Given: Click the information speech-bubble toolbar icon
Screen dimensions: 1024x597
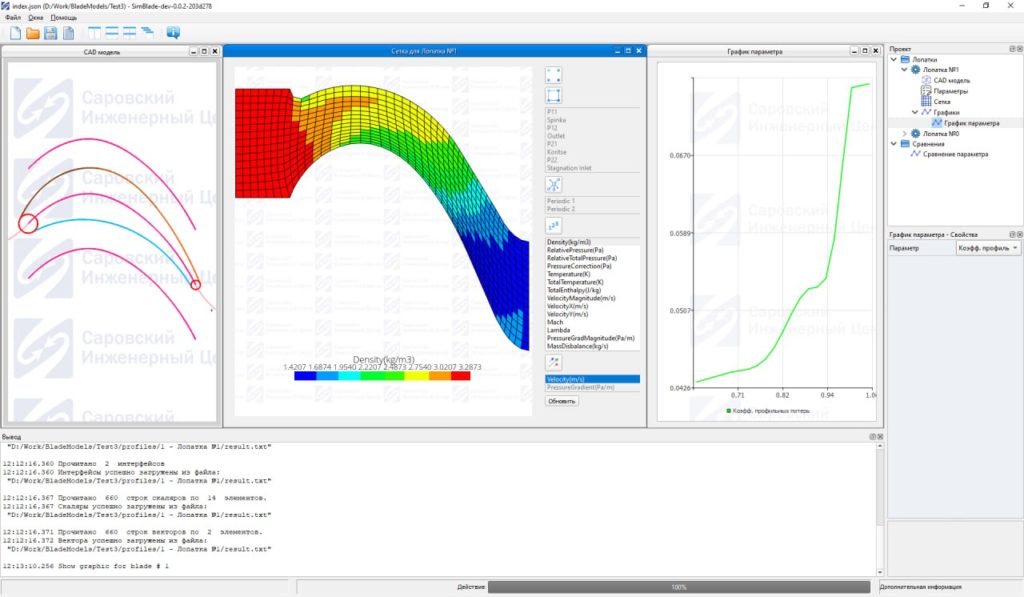Looking at the screenshot, I should 173,33.
